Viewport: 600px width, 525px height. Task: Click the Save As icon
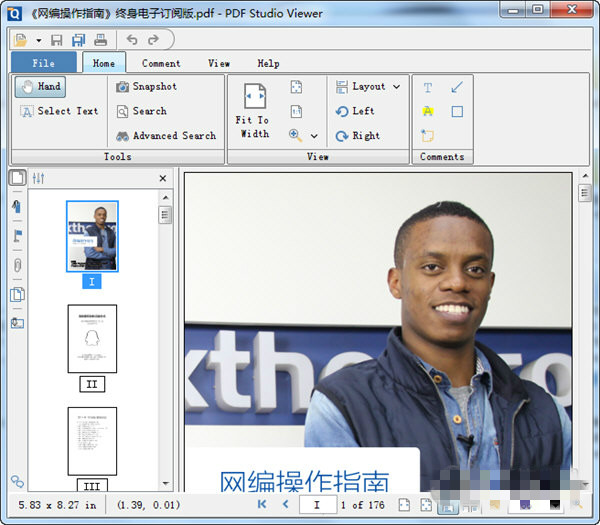pos(78,40)
